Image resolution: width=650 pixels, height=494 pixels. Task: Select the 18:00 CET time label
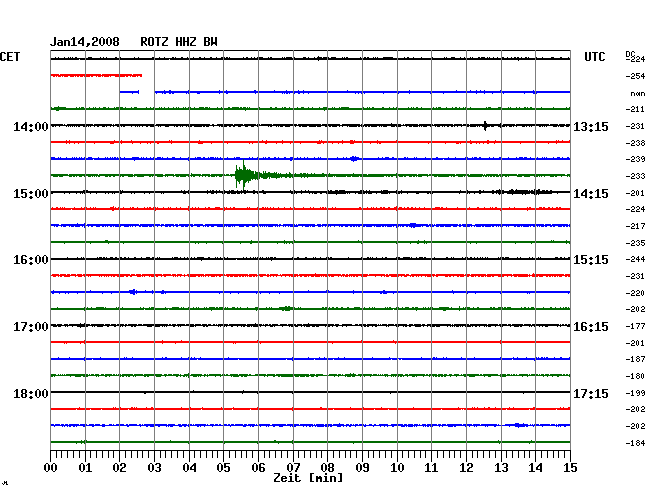click(31, 394)
